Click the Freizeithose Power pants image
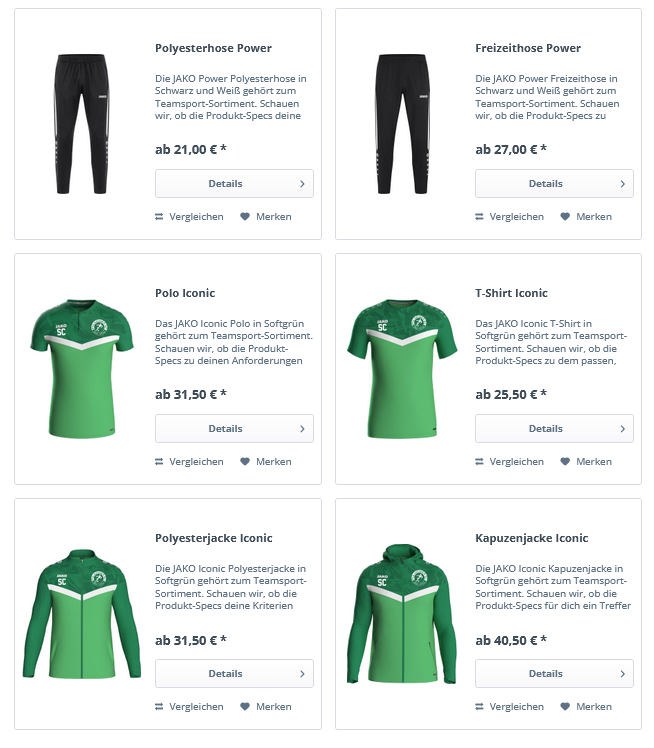Viewport: 654px width, 748px height. [402, 124]
